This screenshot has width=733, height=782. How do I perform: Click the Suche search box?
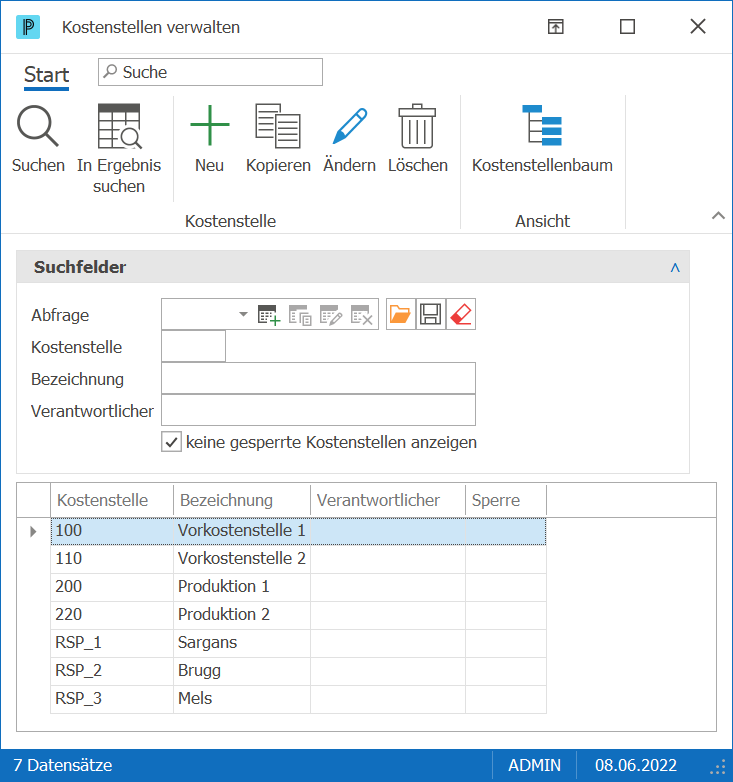point(210,72)
